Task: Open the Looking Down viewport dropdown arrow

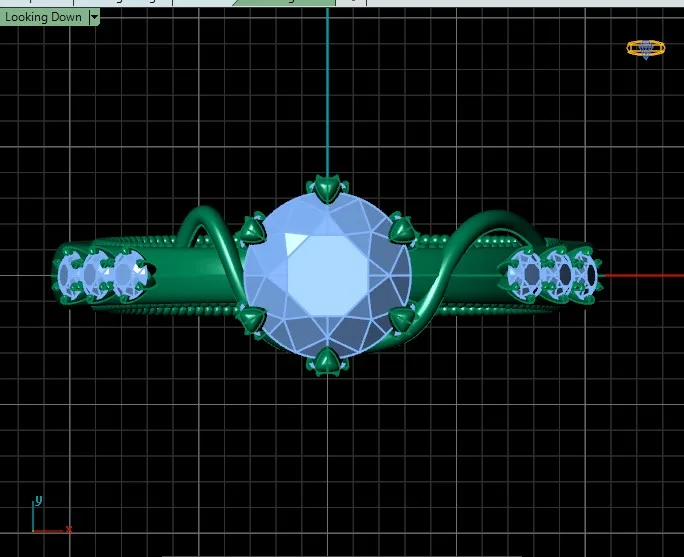Action: pos(94,17)
